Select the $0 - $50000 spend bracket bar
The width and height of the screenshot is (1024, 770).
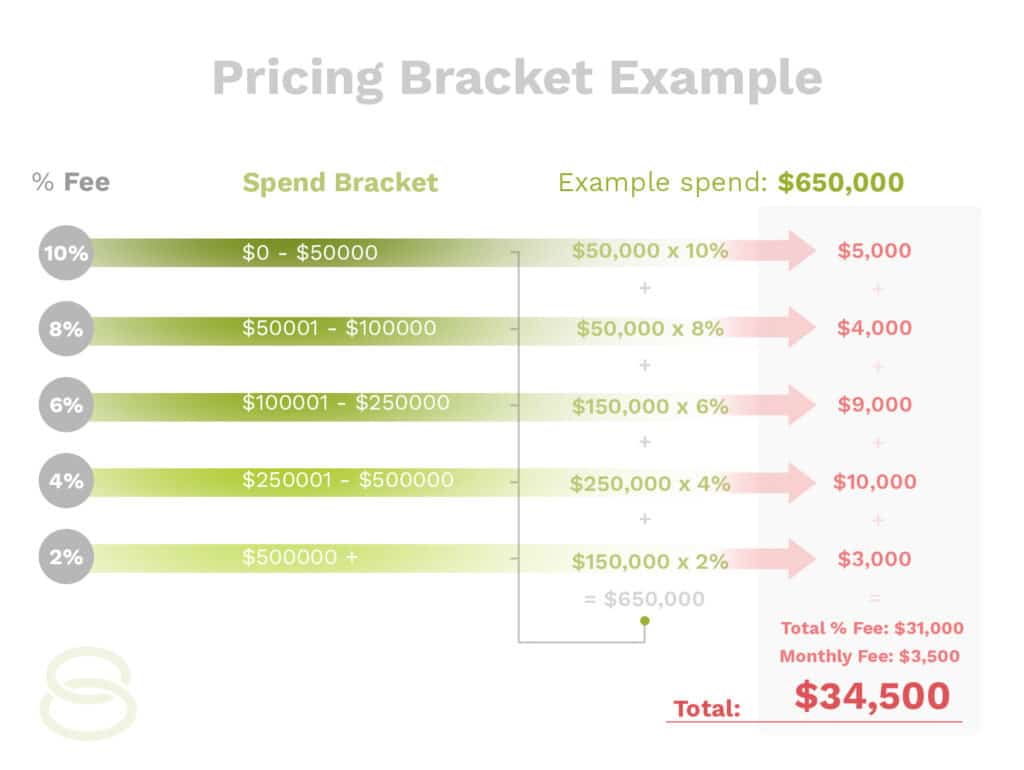[x=307, y=253]
